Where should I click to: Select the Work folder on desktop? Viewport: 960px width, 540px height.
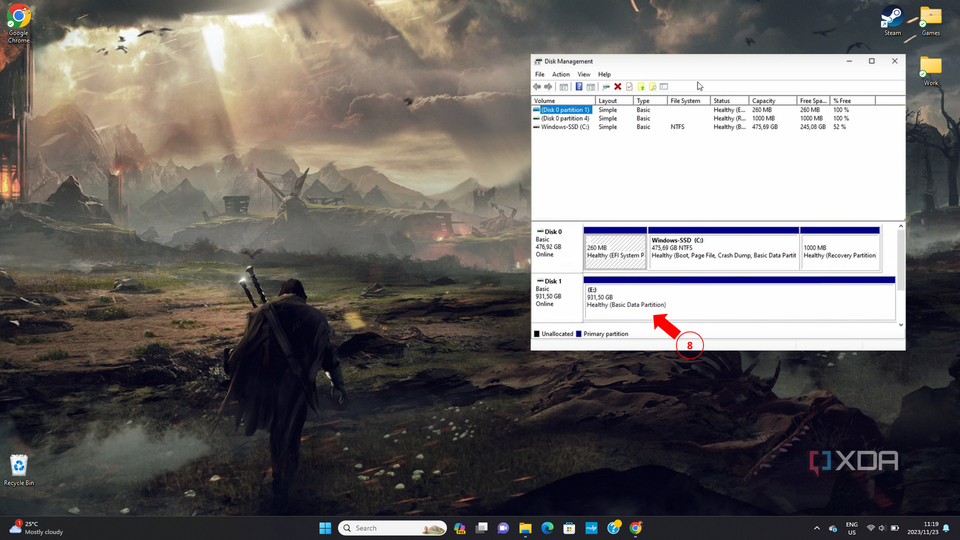click(931, 71)
